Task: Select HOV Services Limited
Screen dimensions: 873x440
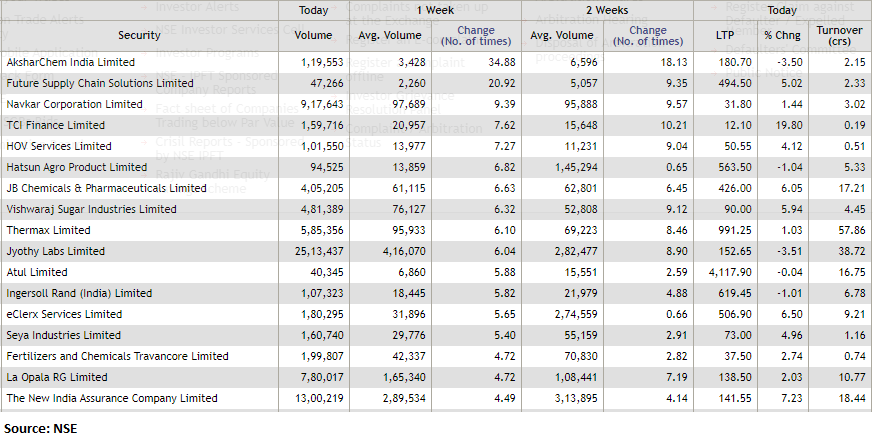Action: tap(59, 146)
